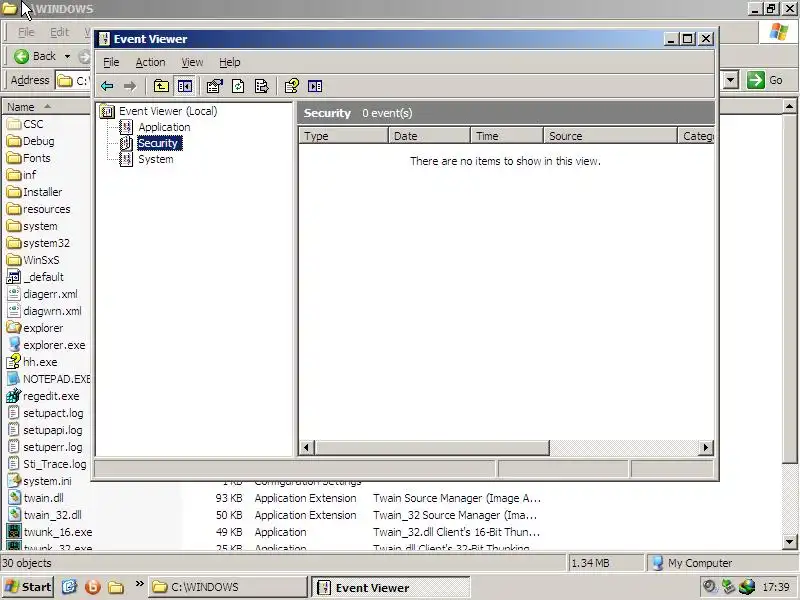Select the CSC folder
The width and height of the screenshot is (800, 600).
(33, 124)
